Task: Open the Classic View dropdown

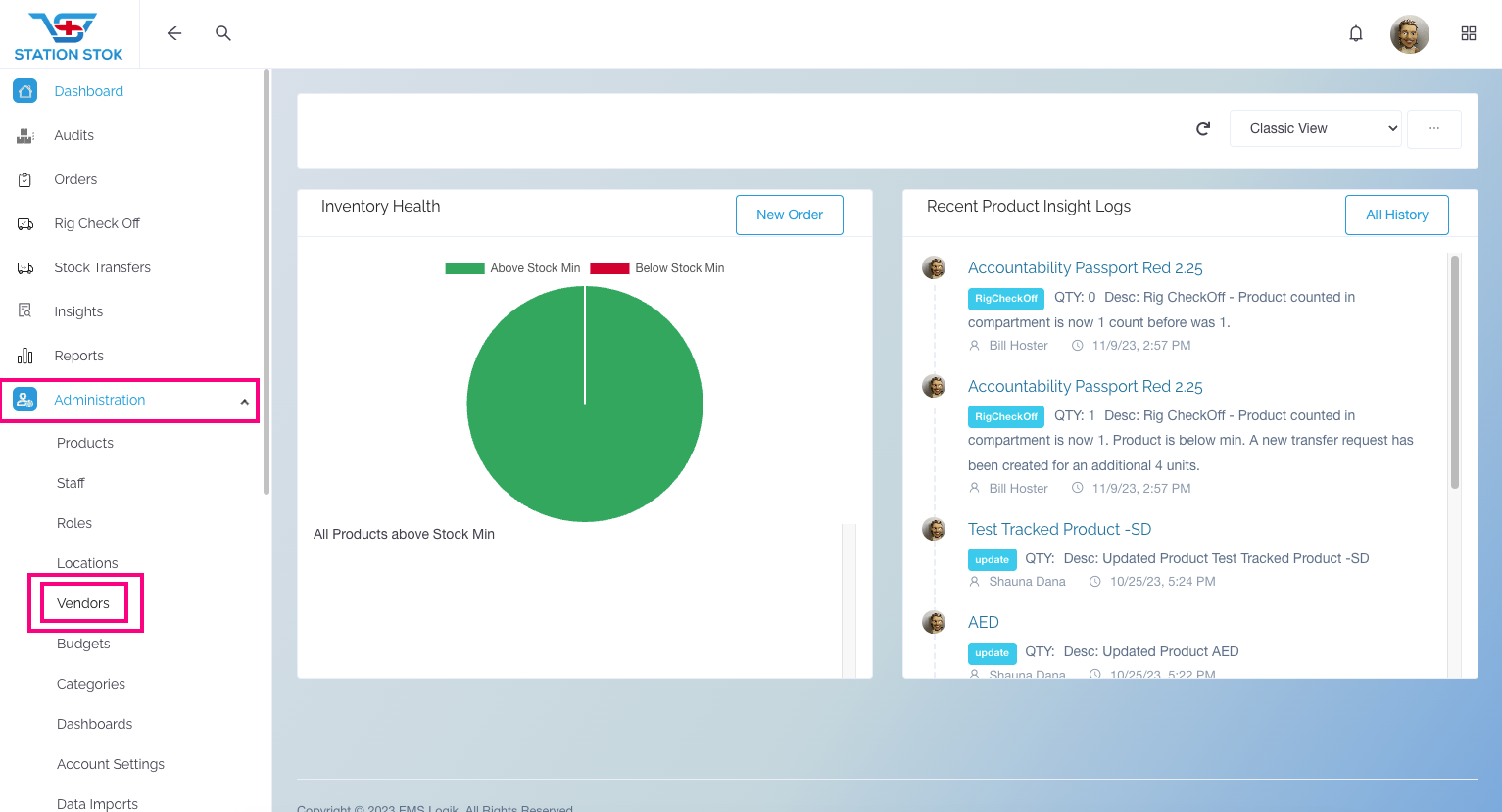Action: (x=1316, y=128)
